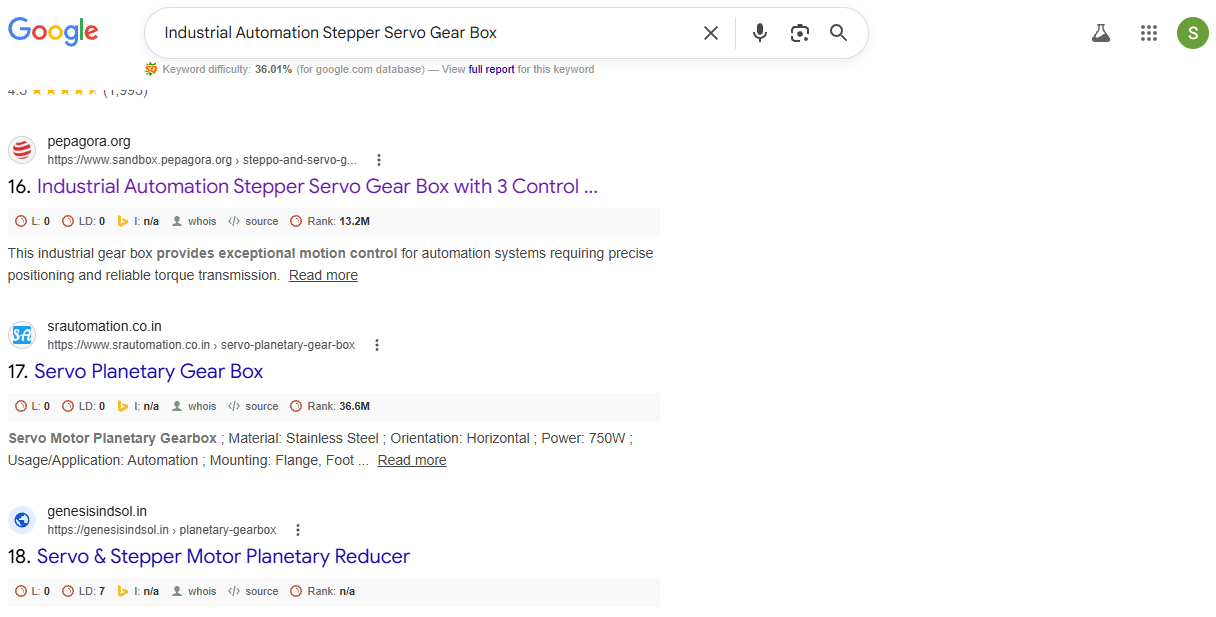Click the srautomation.co.in site name
This screenshot has width=1216, height=617.
pos(104,326)
